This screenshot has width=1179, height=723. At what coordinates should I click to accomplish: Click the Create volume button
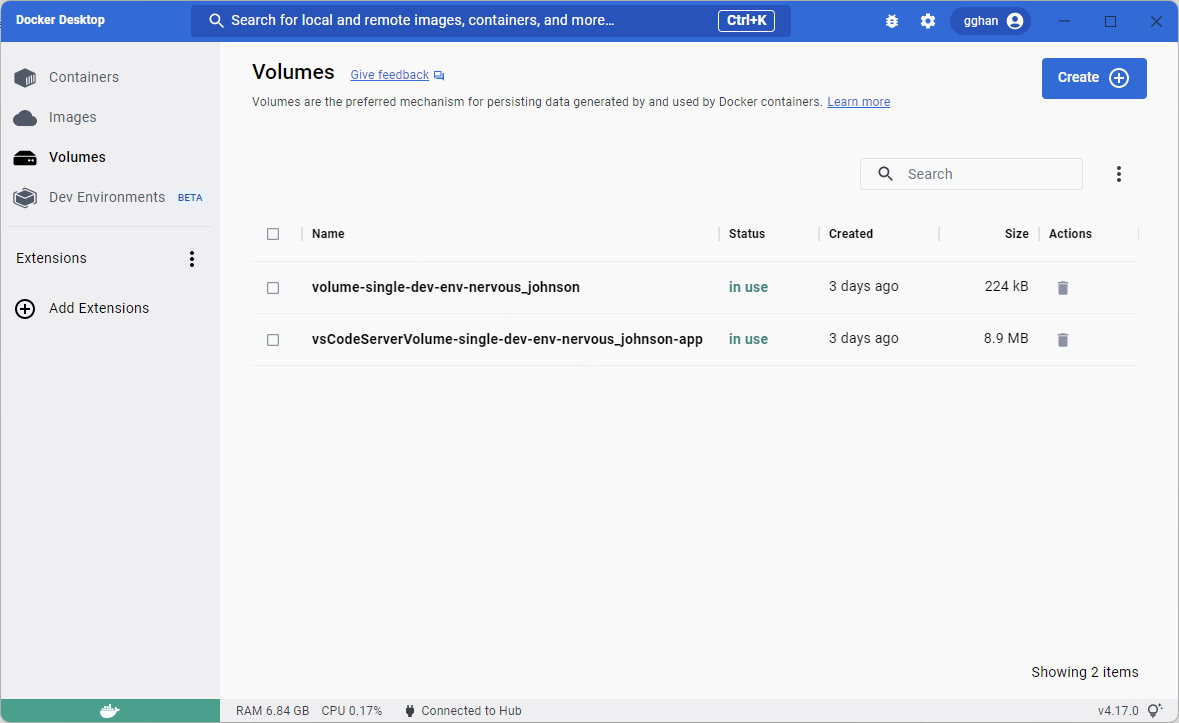click(1094, 78)
